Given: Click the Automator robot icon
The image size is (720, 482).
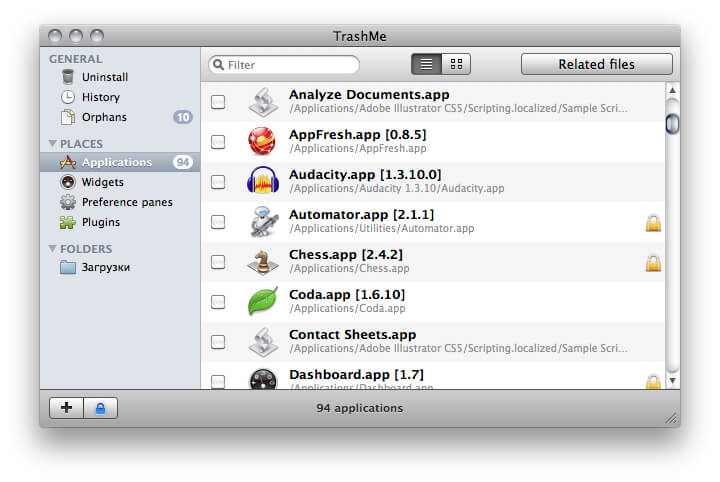Looking at the screenshot, I should point(264,221).
